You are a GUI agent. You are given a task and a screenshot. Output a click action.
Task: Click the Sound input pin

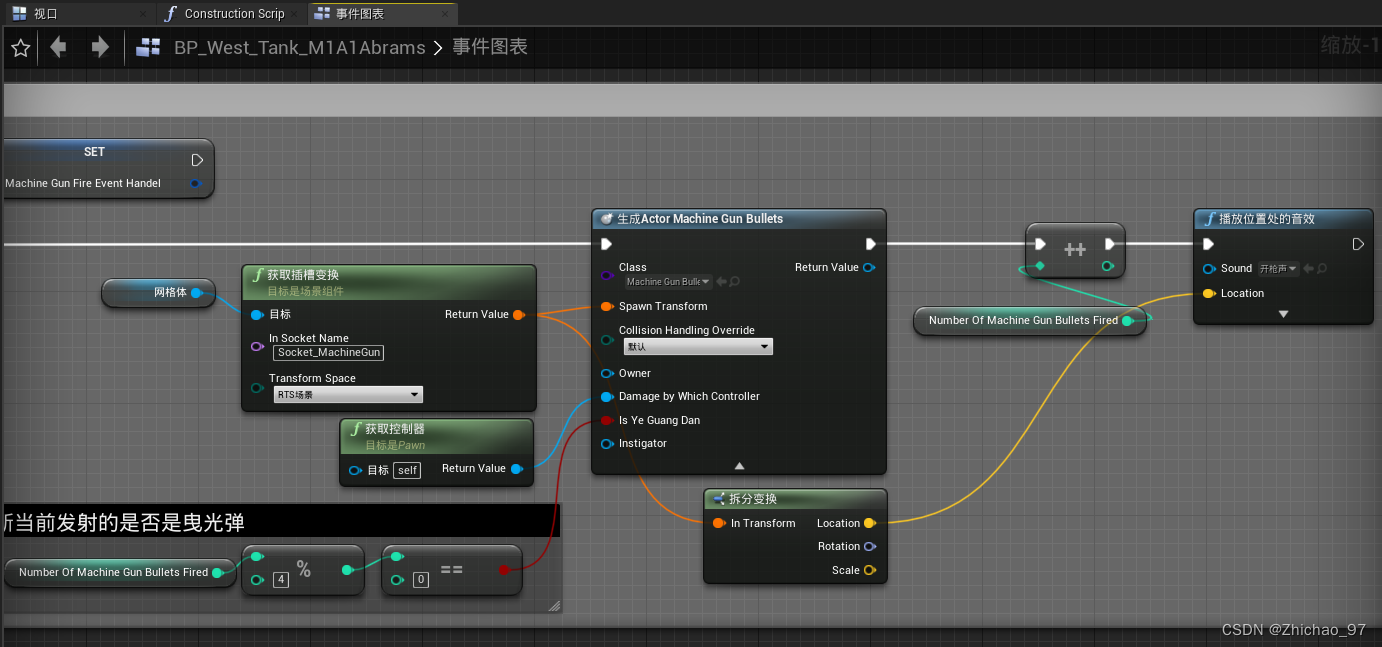pyautogui.click(x=1208, y=268)
